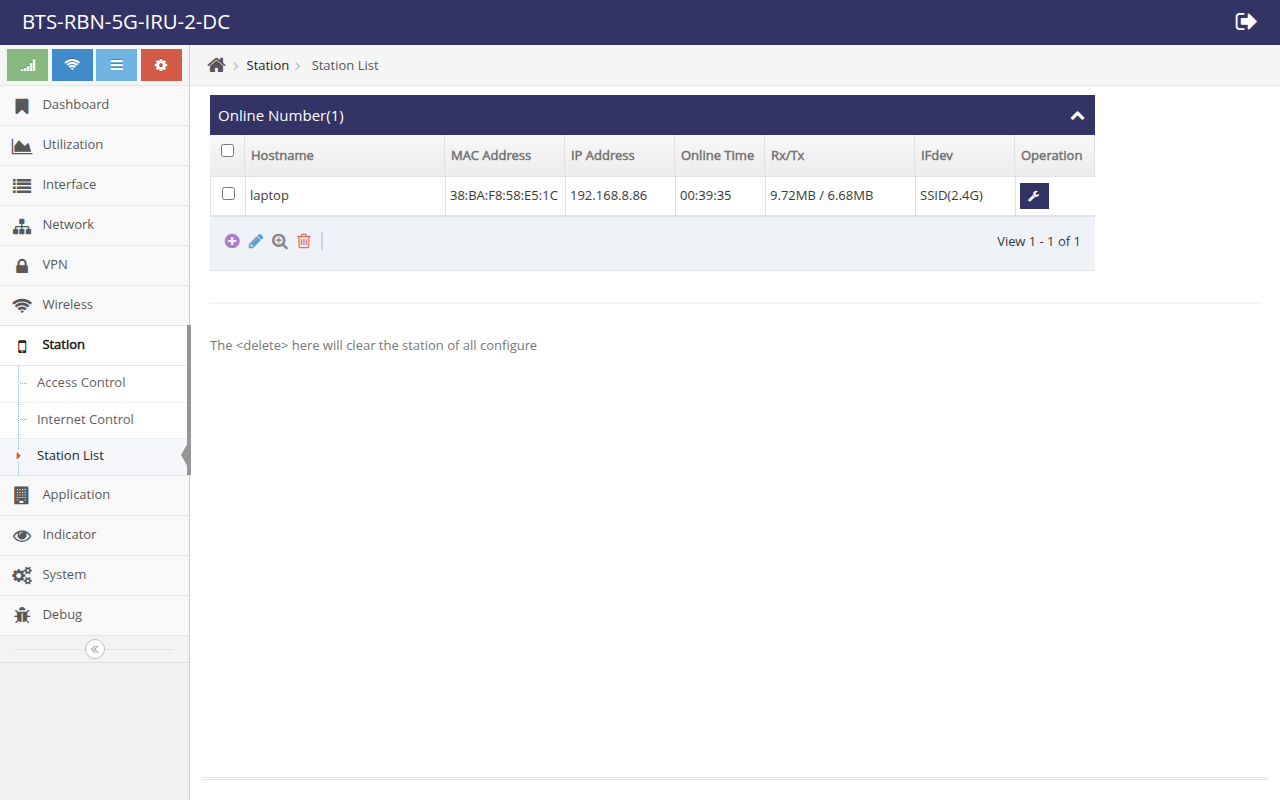Image resolution: width=1280 pixels, height=800 pixels.
Task: Click the MAC address 38:BA:F8:58:E5:1C cell
Action: (505, 196)
